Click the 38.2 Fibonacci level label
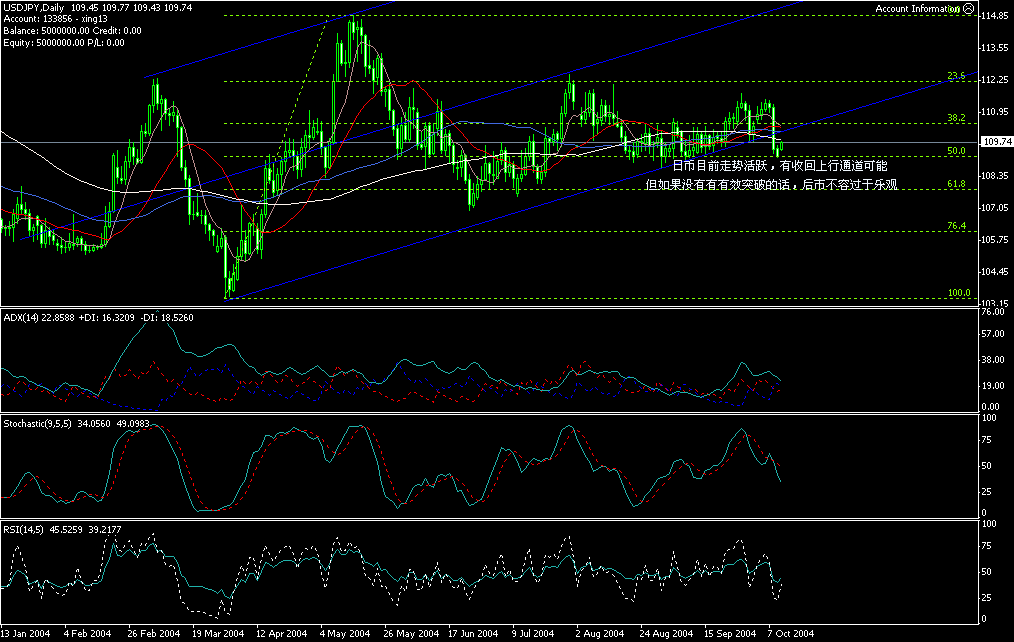 coord(956,118)
